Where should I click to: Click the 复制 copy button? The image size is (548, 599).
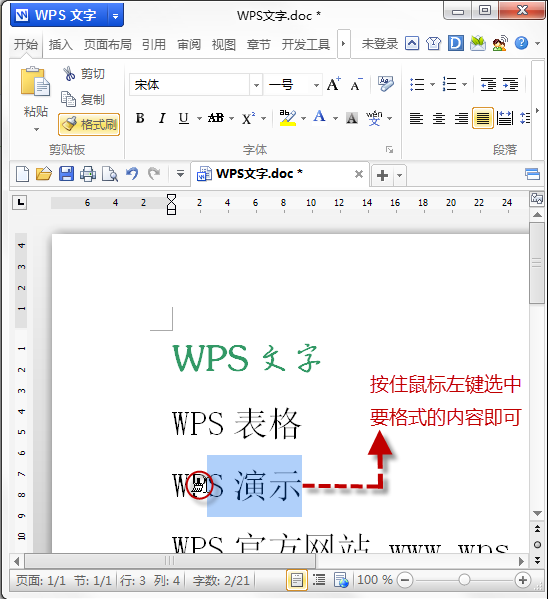tap(83, 99)
